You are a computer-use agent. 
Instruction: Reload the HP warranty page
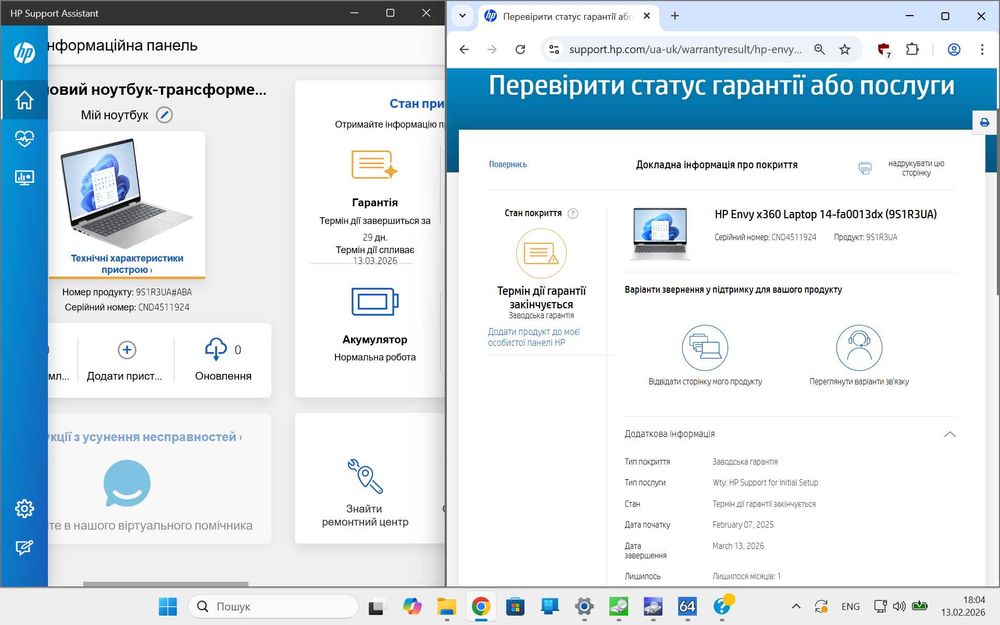point(520,49)
